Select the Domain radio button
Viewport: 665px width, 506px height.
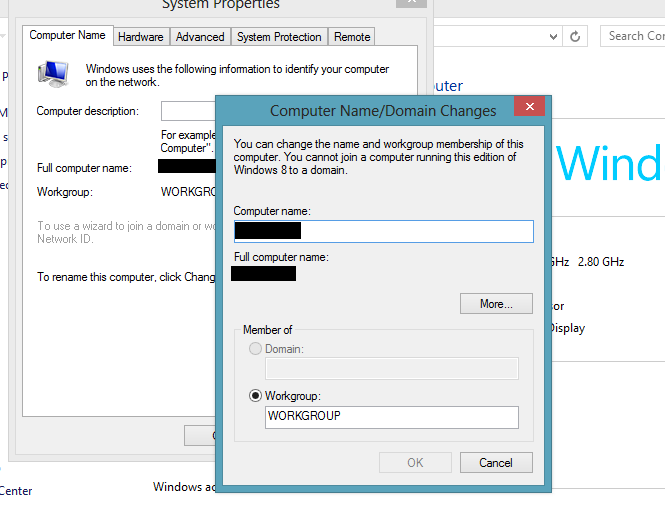tap(255, 349)
